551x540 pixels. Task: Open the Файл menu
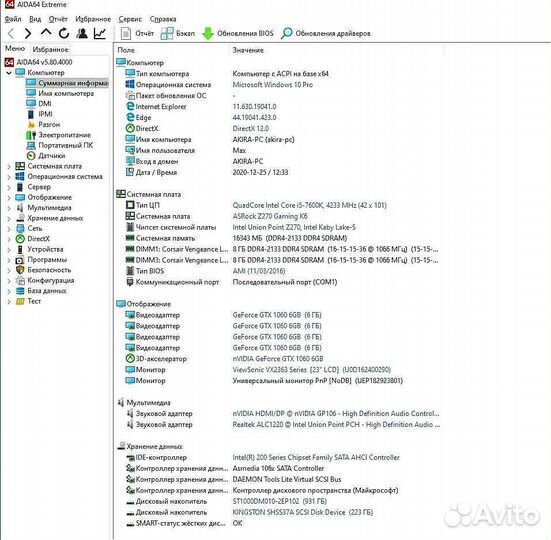tap(13, 19)
